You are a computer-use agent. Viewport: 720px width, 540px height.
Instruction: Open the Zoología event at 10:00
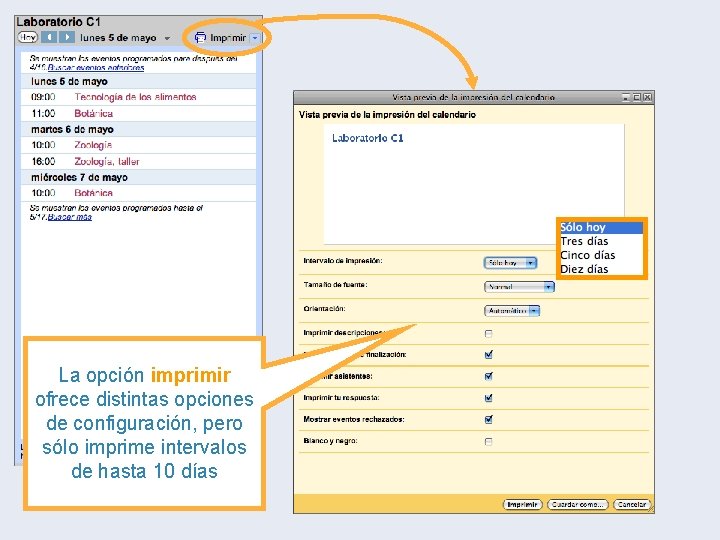pos(93,145)
